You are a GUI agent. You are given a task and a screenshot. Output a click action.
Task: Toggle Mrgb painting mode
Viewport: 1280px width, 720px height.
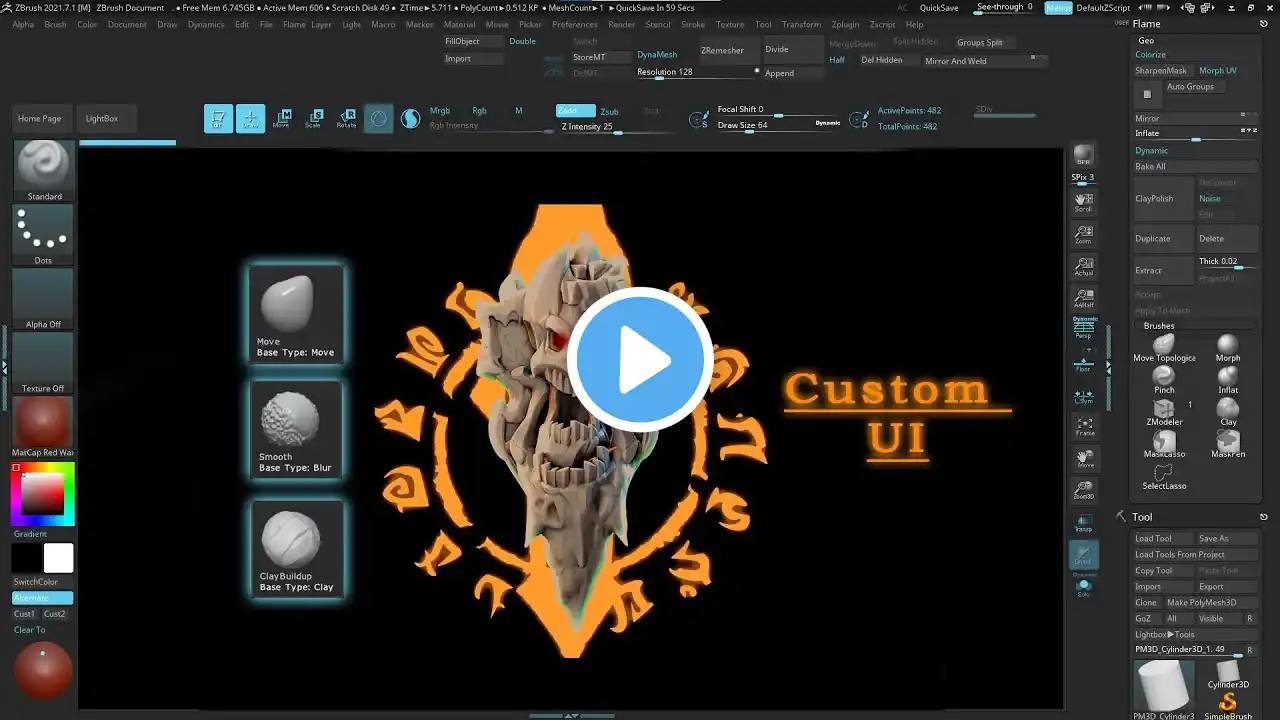(440, 111)
